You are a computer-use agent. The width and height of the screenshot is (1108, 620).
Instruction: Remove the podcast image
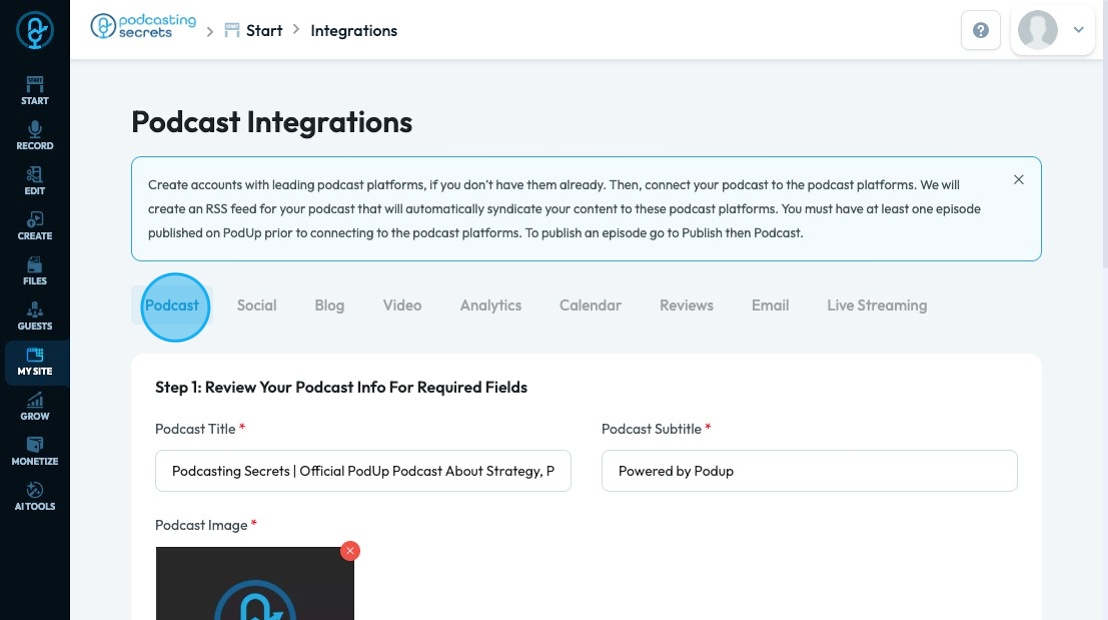(350, 551)
